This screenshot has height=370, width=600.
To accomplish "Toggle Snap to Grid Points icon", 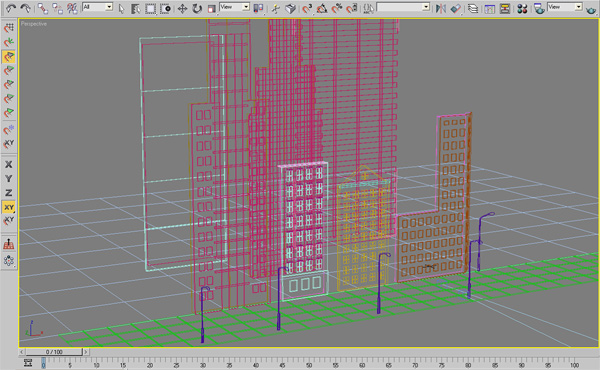I will pyautogui.click(x=9, y=28).
